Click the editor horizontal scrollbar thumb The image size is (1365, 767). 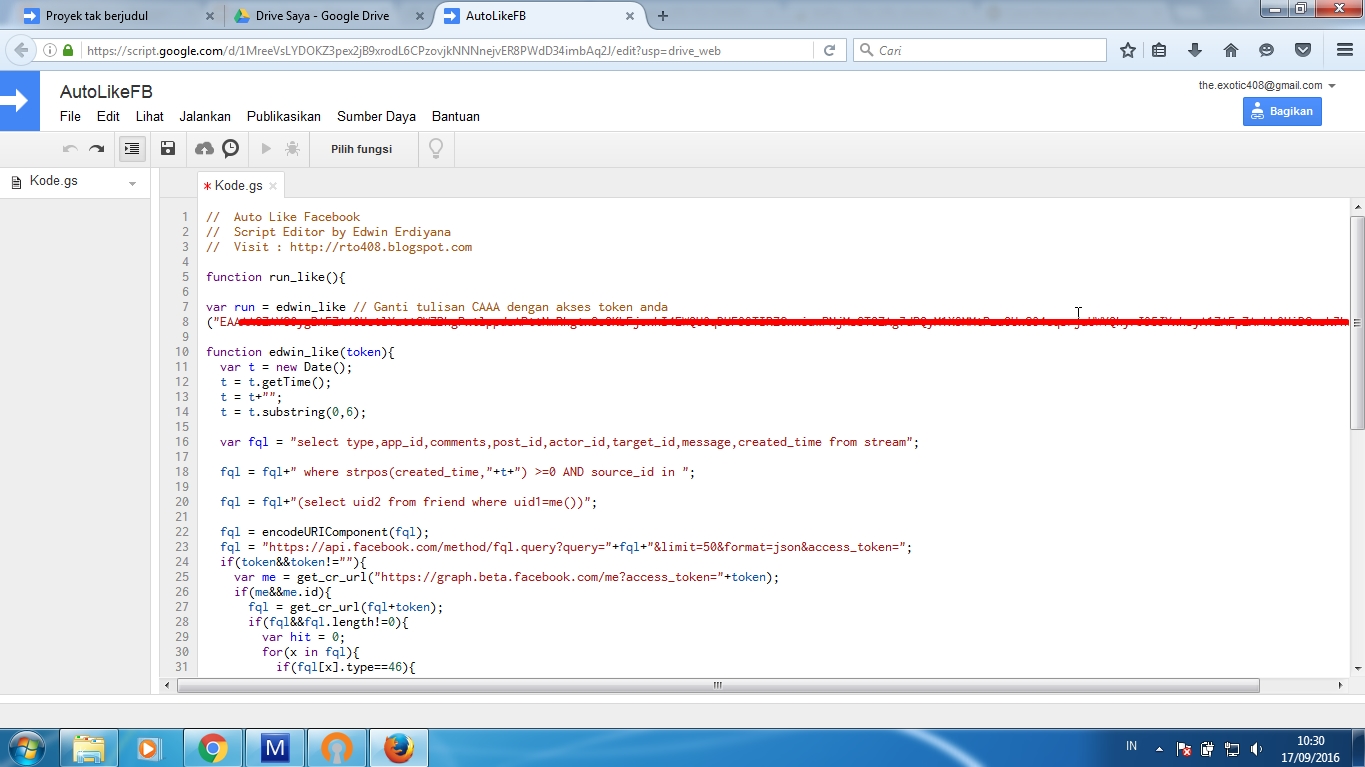[x=718, y=686]
